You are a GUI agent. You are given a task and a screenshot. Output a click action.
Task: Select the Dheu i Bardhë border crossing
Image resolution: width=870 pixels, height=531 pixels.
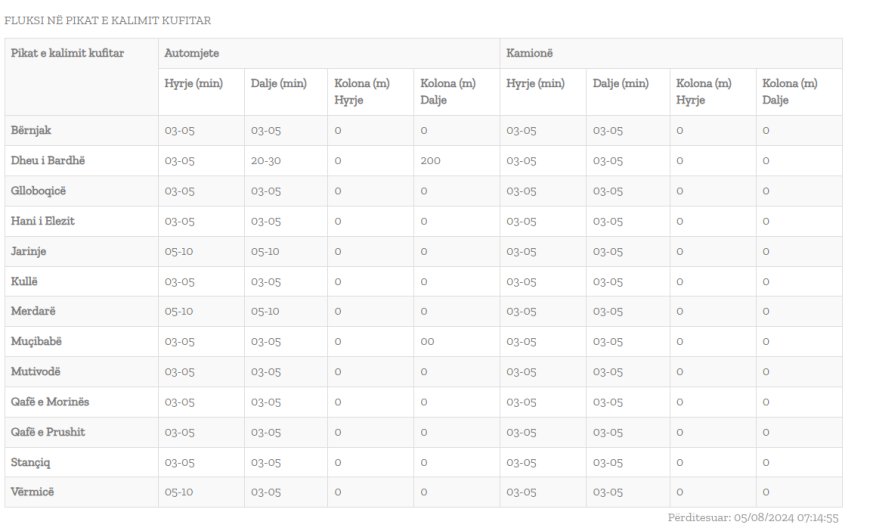pos(48,160)
